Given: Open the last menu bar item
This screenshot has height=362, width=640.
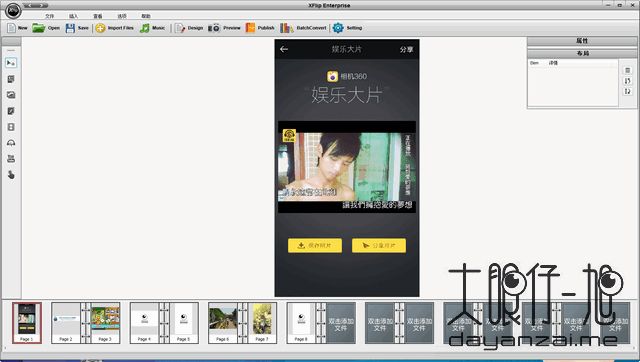Looking at the screenshot, I should 146,16.
